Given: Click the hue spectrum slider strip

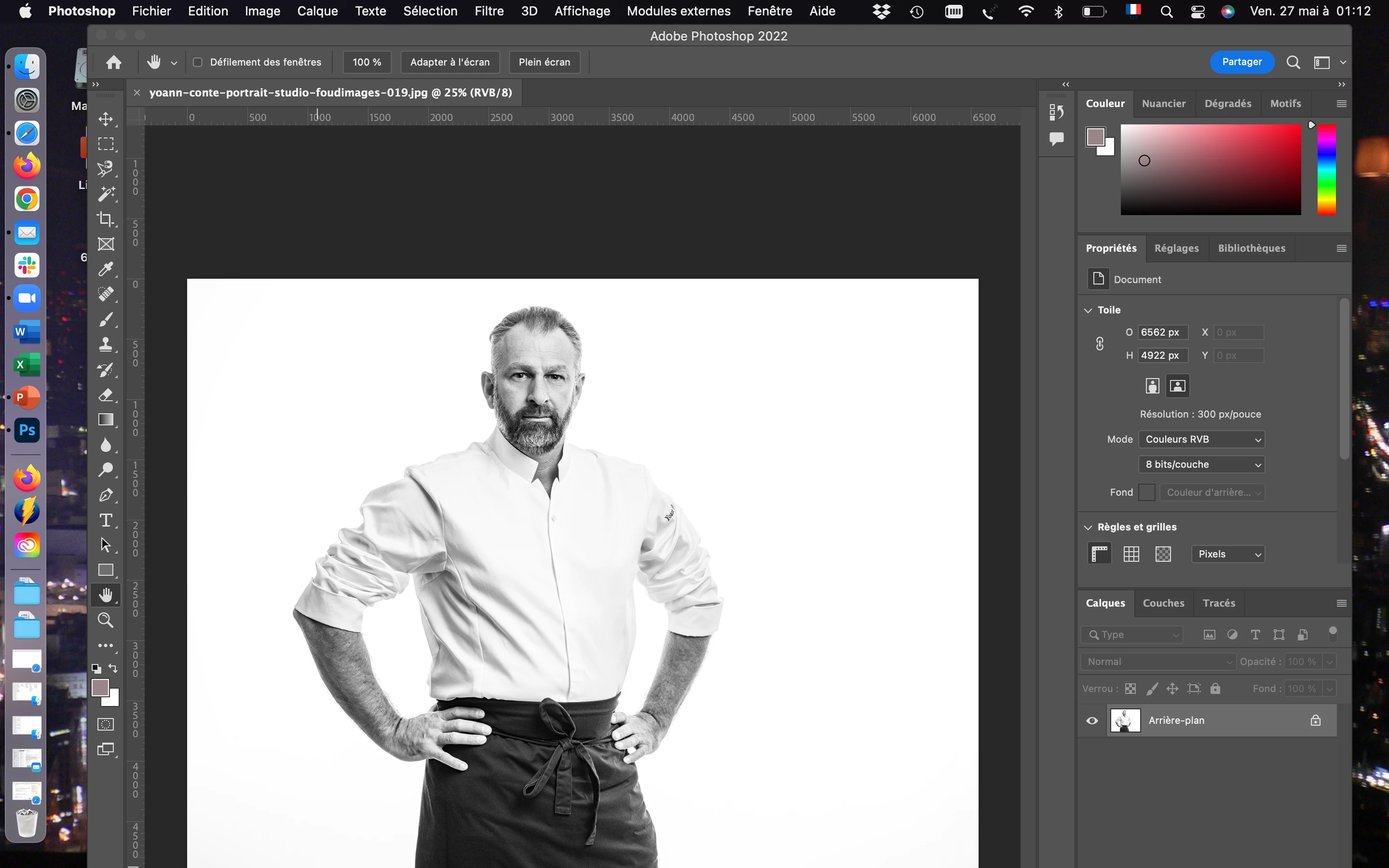Looking at the screenshot, I should pyautogui.click(x=1326, y=169).
